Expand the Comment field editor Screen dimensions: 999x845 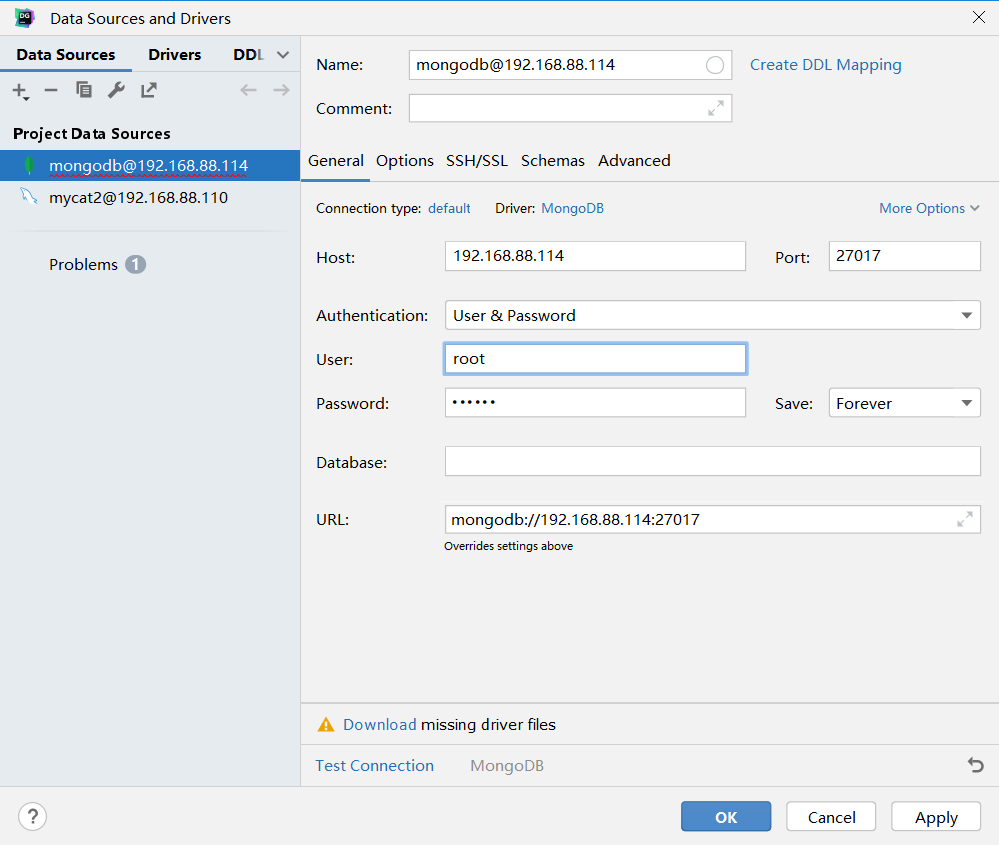click(x=715, y=108)
